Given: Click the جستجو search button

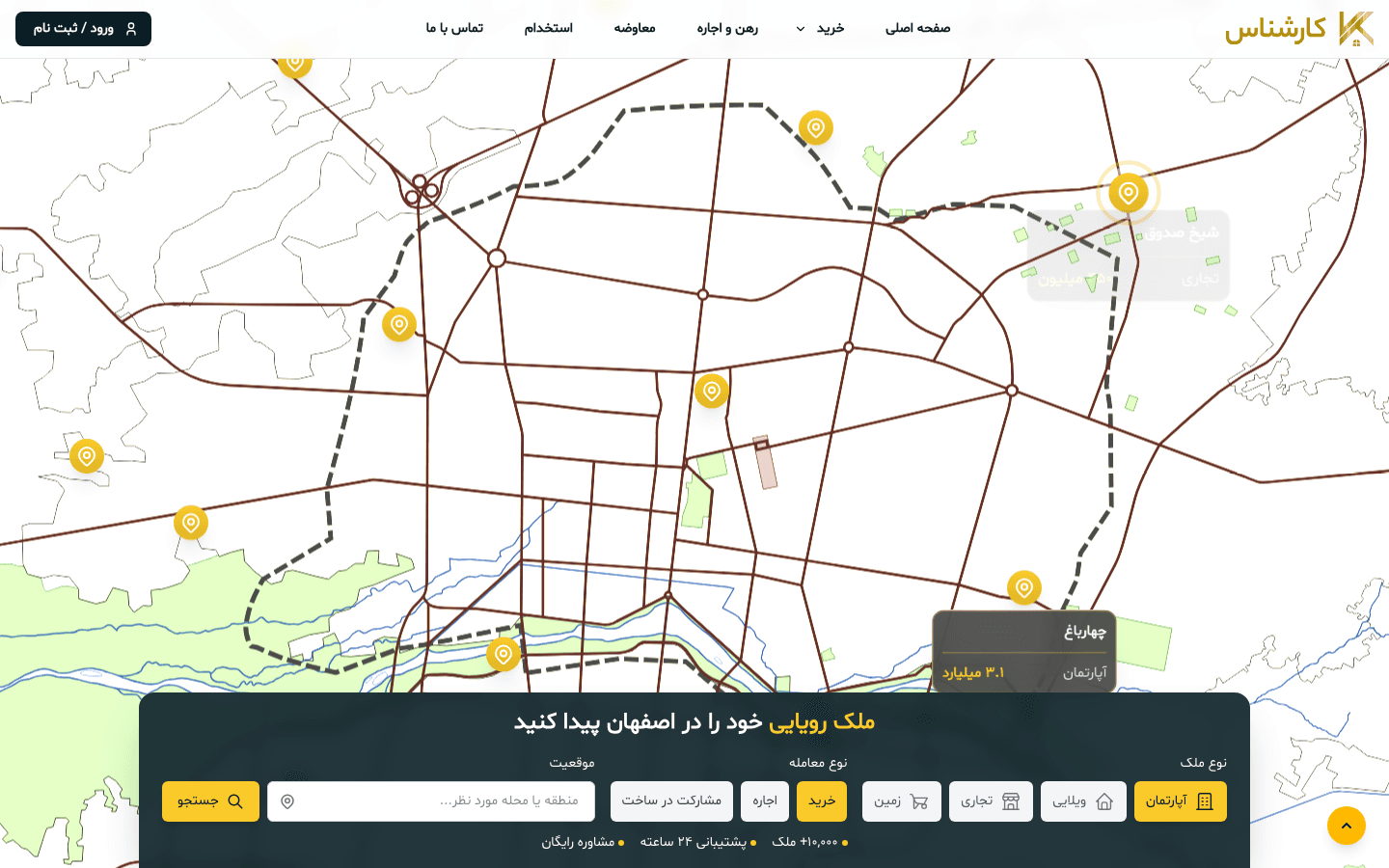Looking at the screenshot, I should tap(210, 801).
